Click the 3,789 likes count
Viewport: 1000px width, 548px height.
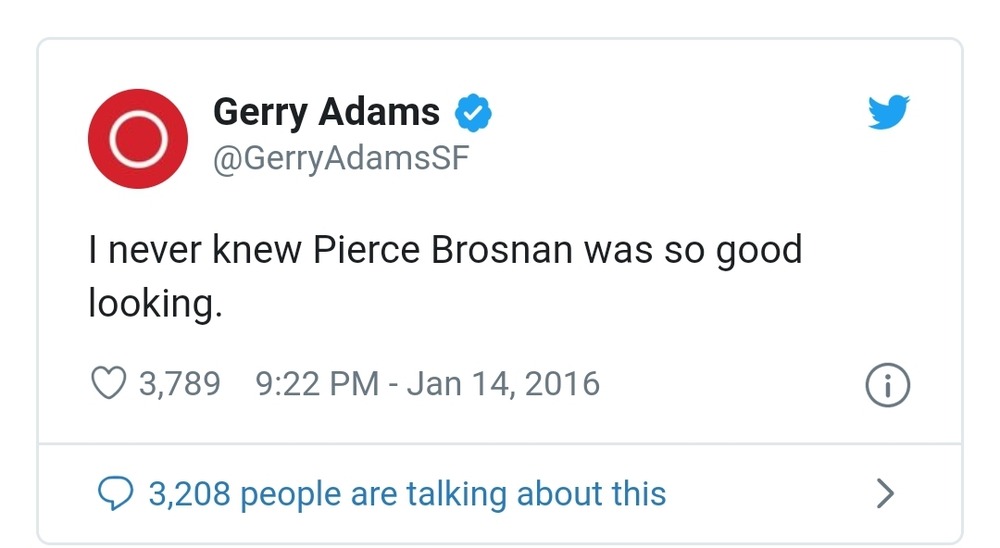[x=178, y=384]
